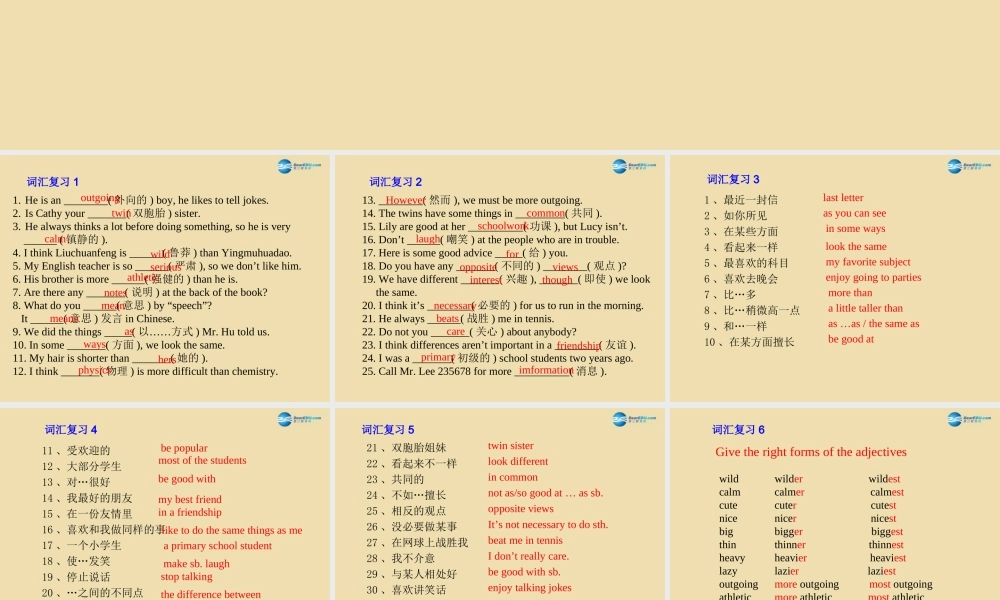Click the SmartEDU logo on slide 词汇复习 2
The width and height of the screenshot is (1000, 600).
[x=621, y=168]
